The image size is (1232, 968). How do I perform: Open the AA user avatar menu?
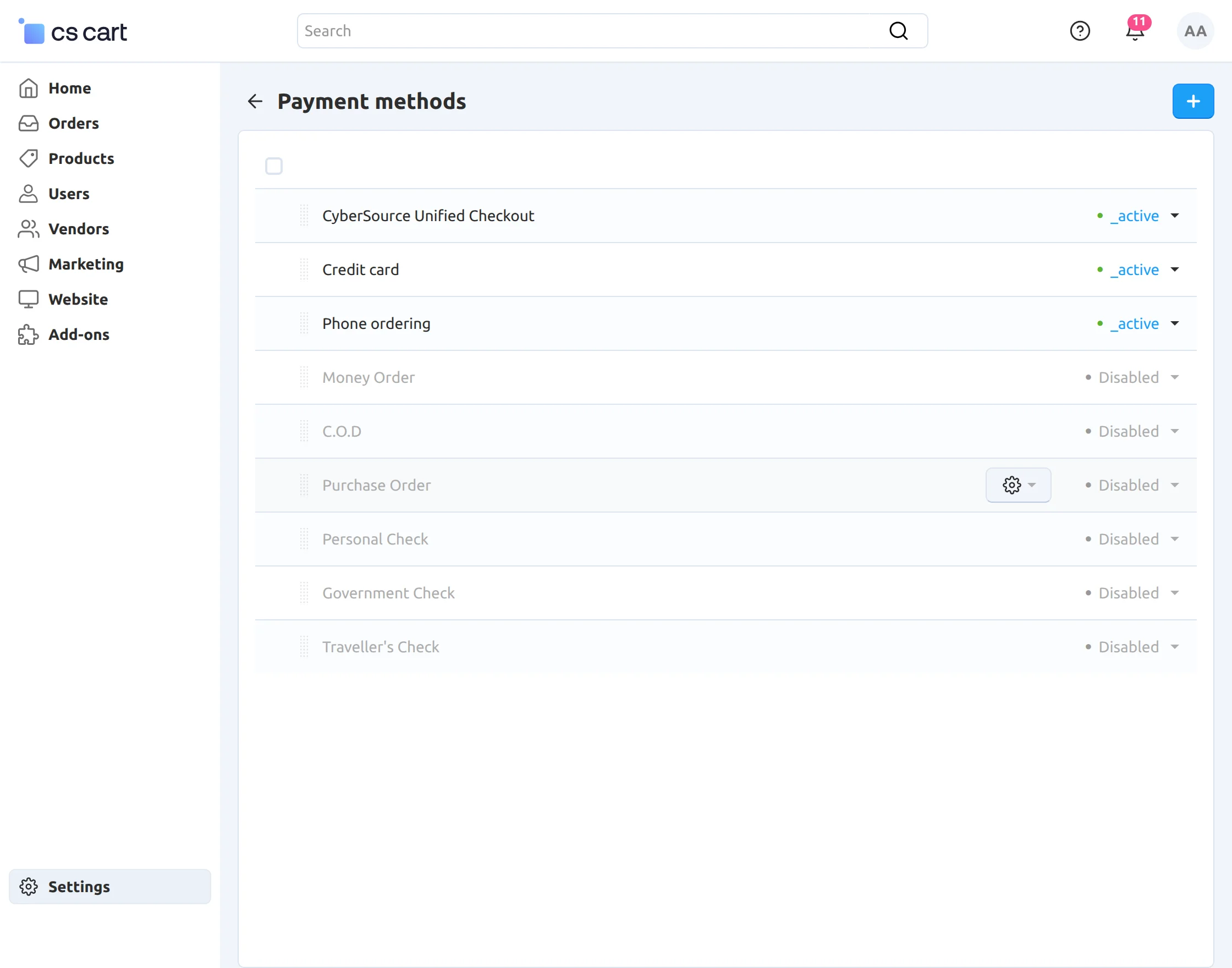tap(1195, 31)
